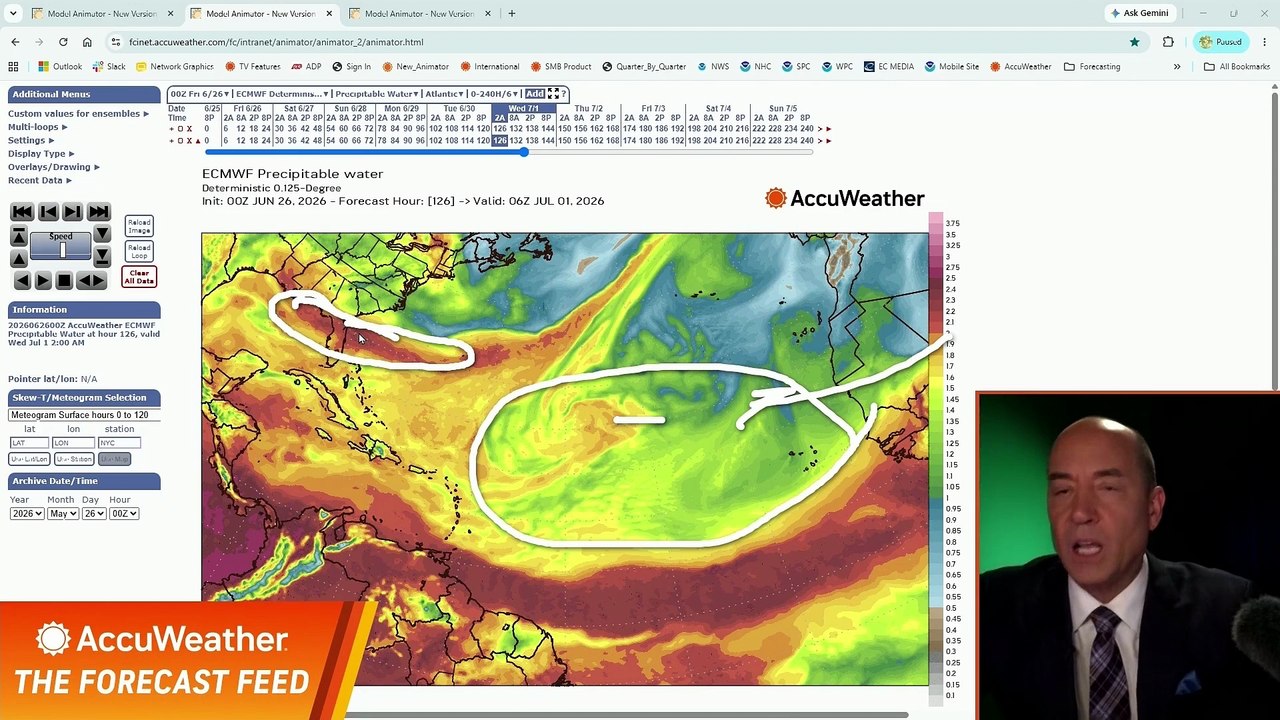This screenshot has width=1280, height=720.
Task: Expand the Display Type menu
Action: [x=41, y=153]
